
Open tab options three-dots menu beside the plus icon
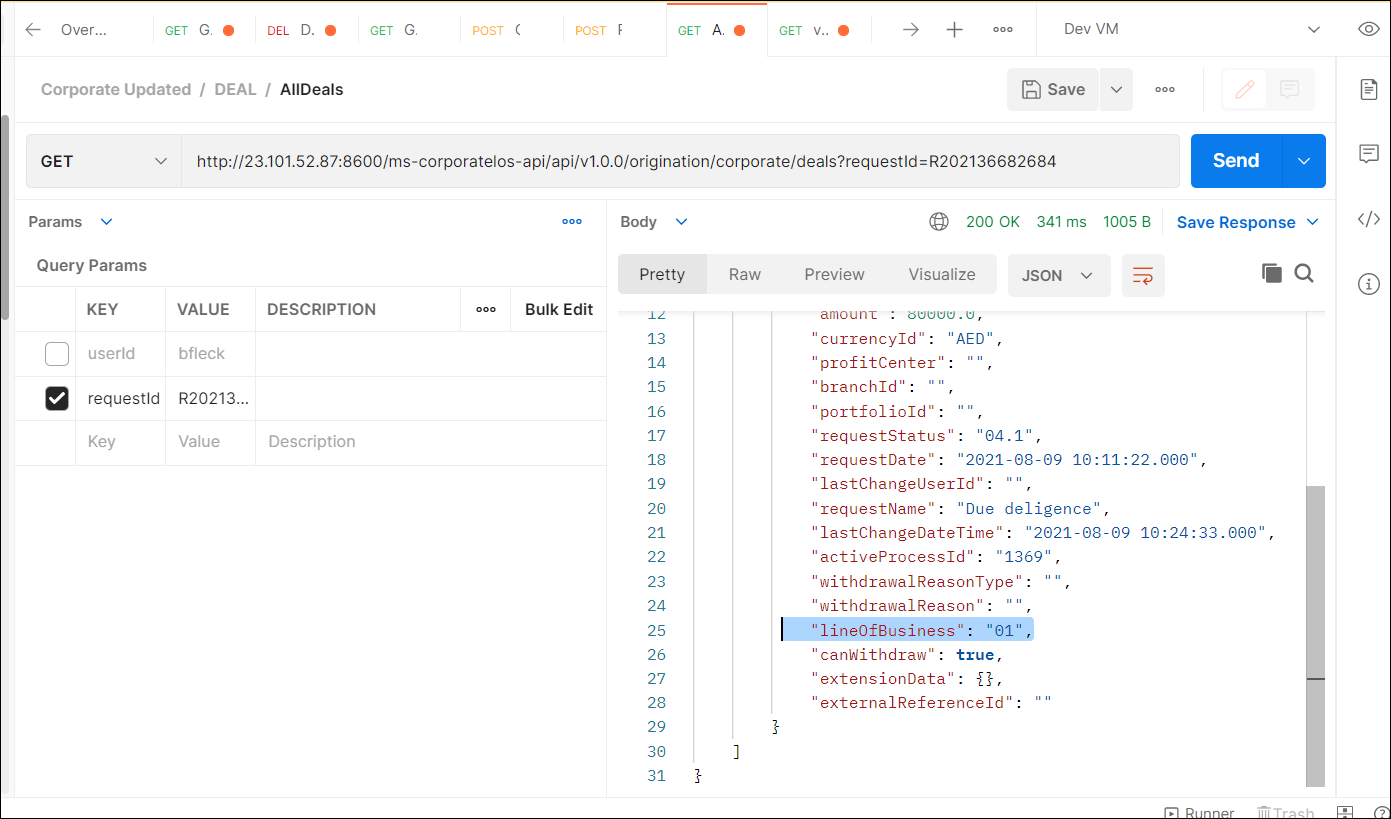pyautogui.click(x=1003, y=30)
